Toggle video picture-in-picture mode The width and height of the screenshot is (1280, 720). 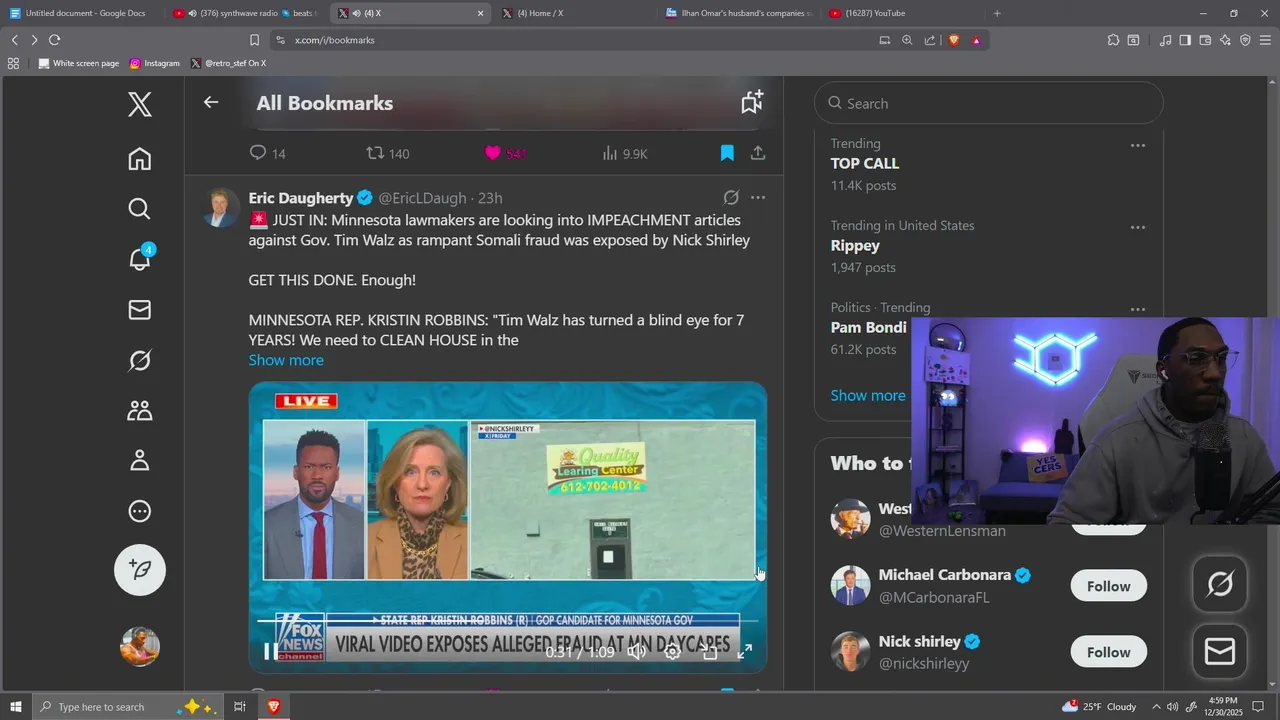709,652
